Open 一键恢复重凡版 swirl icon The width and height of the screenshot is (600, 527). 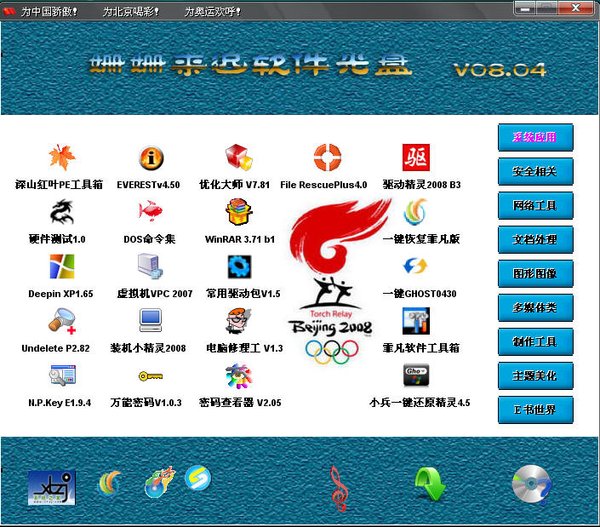coord(416,212)
